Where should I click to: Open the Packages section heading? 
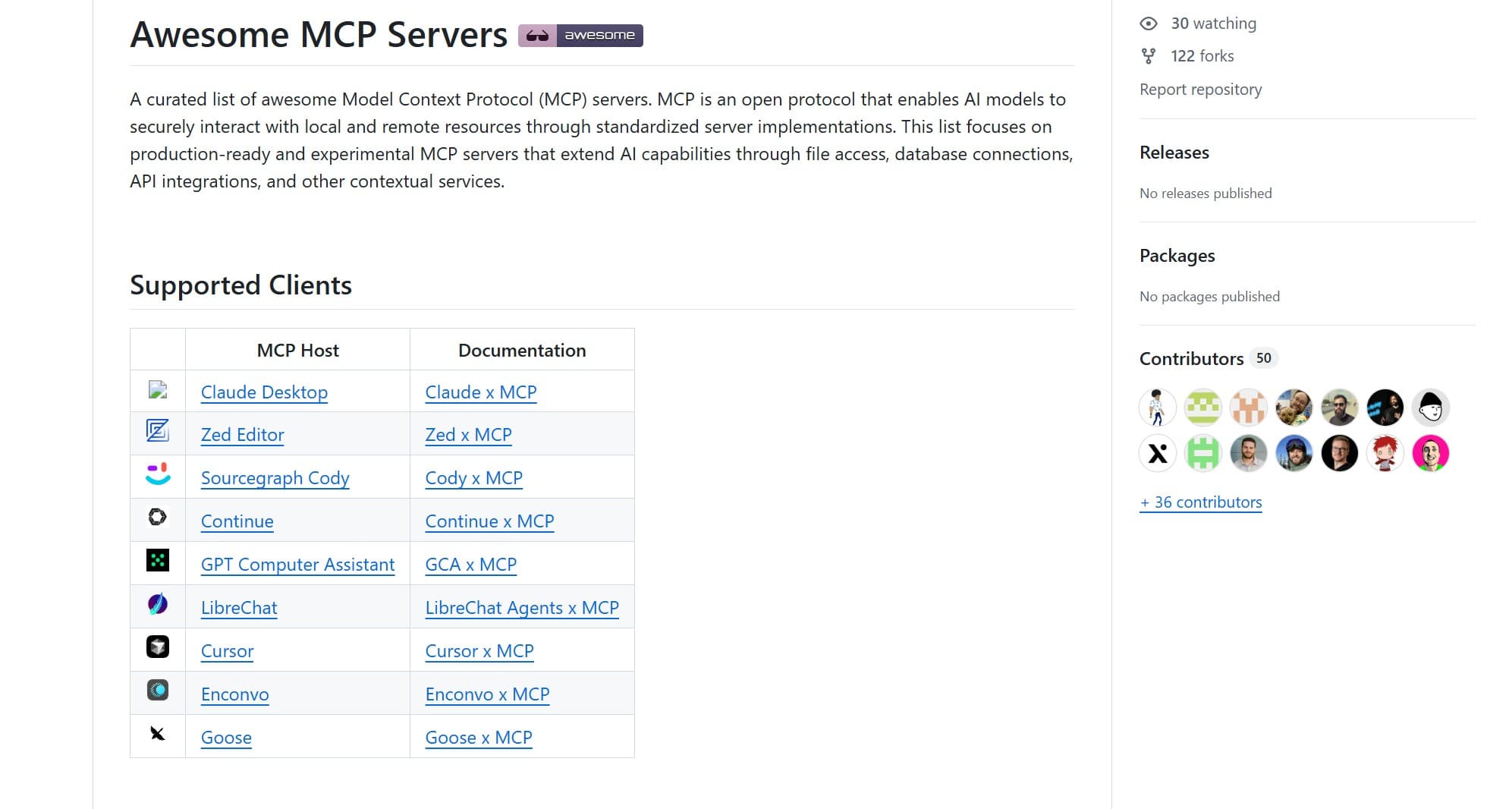(x=1177, y=256)
